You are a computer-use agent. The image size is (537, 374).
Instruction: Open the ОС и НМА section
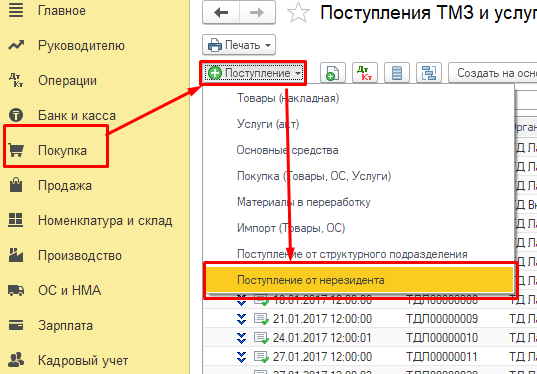[70, 290]
